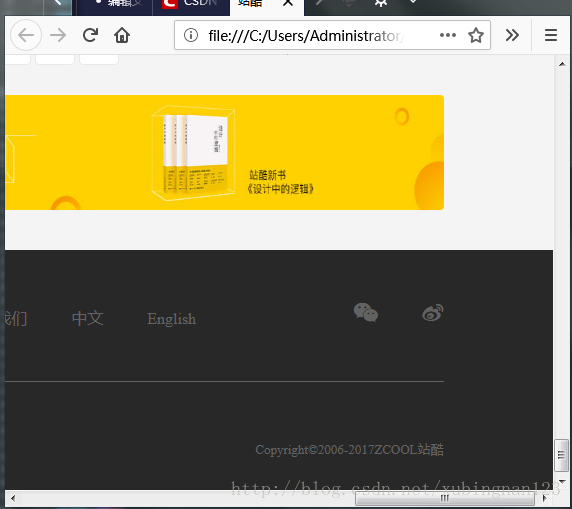Go back with the browser back arrow
The image size is (572, 509).
point(26,35)
